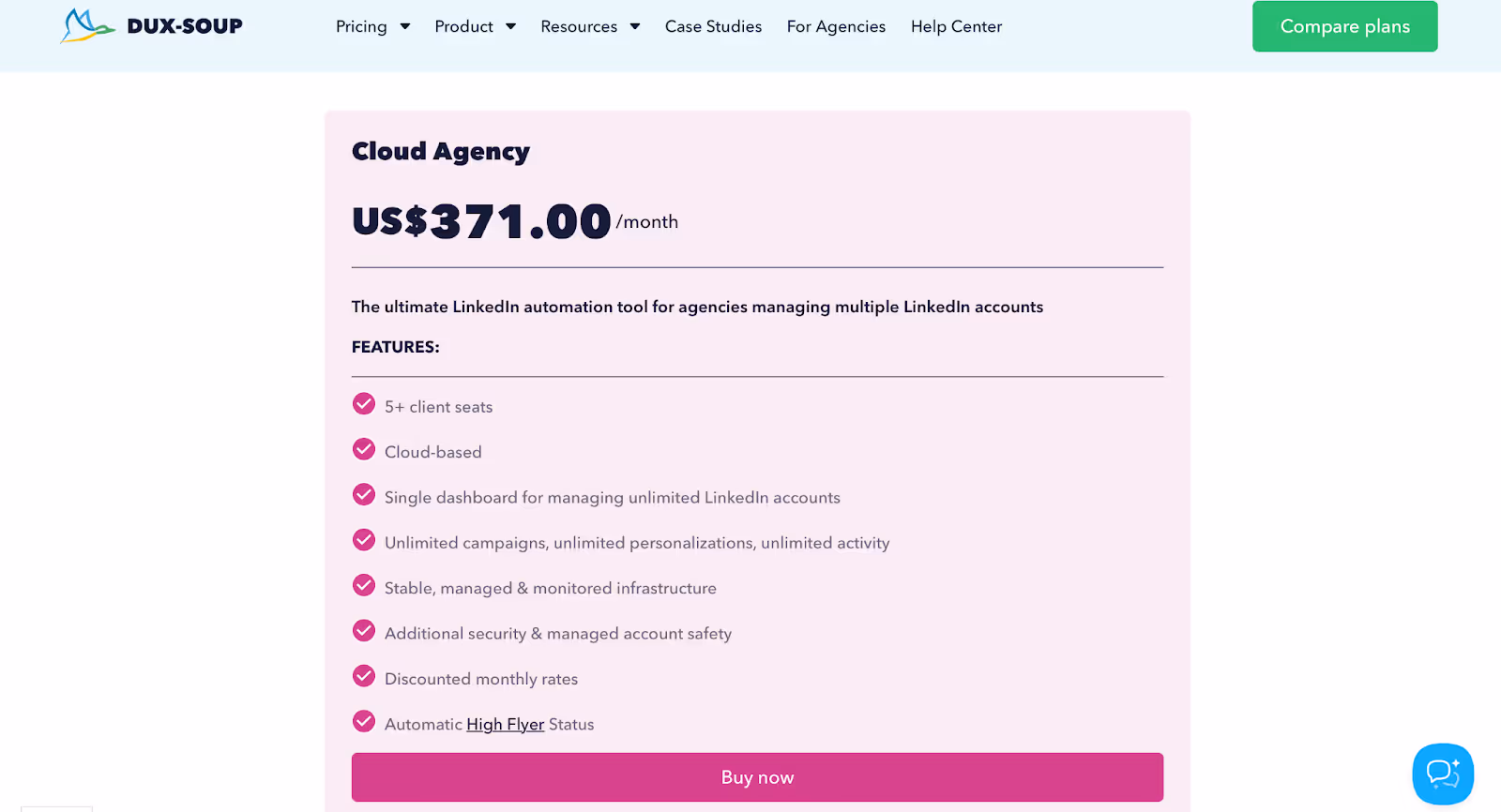This screenshot has width=1501, height=812.
Task: Open the Pricing menu
Action: [x=361, y=26]
